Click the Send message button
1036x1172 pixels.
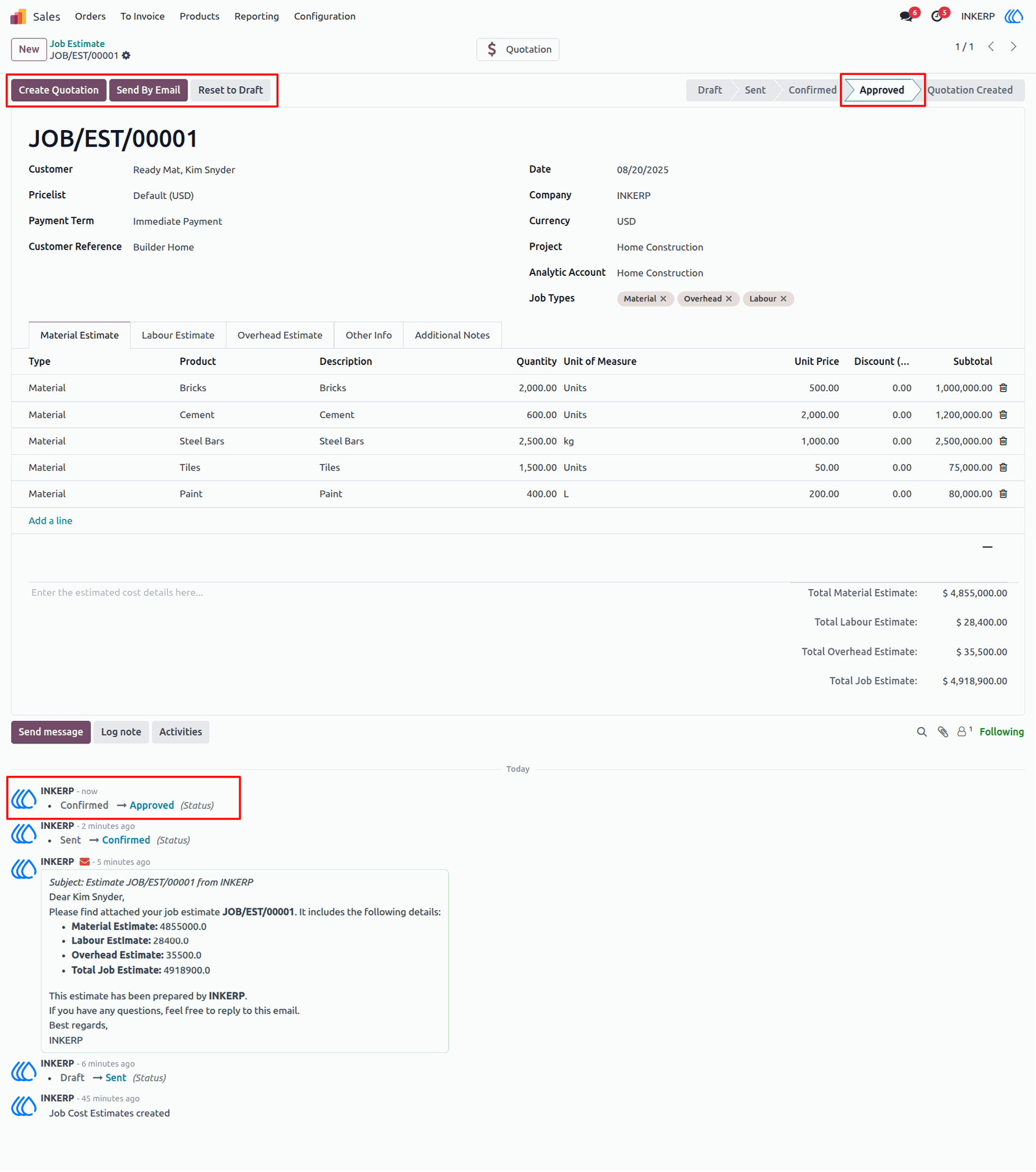pyautogui.click(x=51, y=732)
